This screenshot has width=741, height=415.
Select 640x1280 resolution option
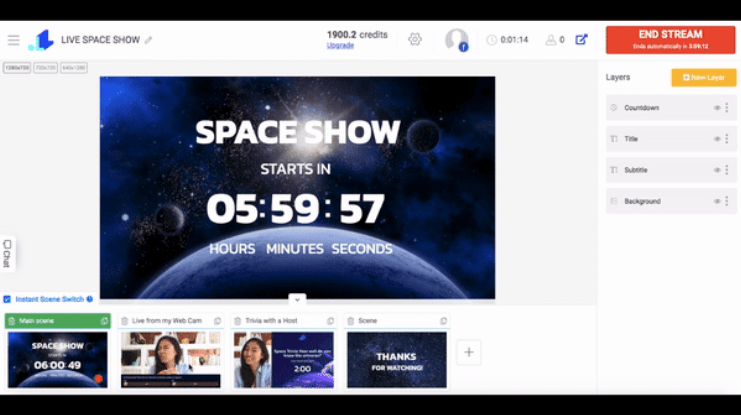[x=74, y=68]
